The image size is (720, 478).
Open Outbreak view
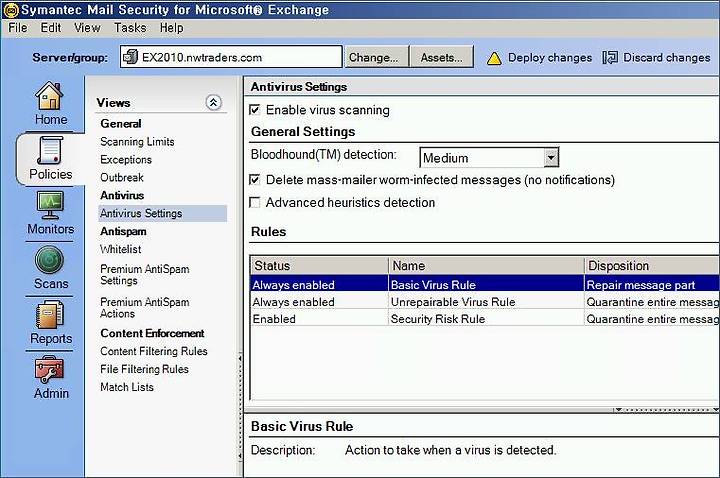[x=122, y=178]
